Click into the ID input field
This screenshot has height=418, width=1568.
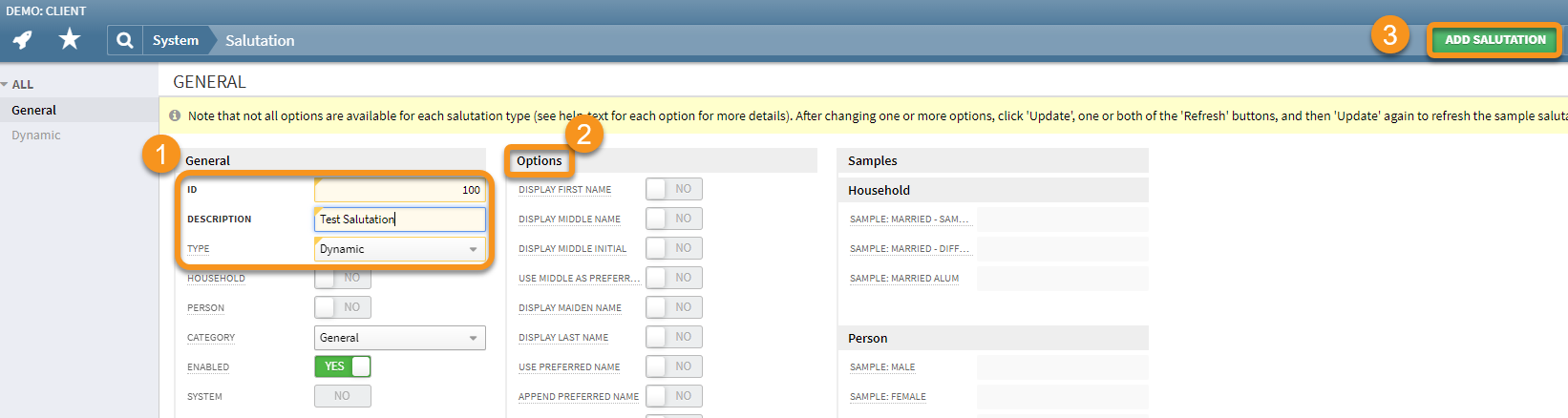[x=399, y=190]
